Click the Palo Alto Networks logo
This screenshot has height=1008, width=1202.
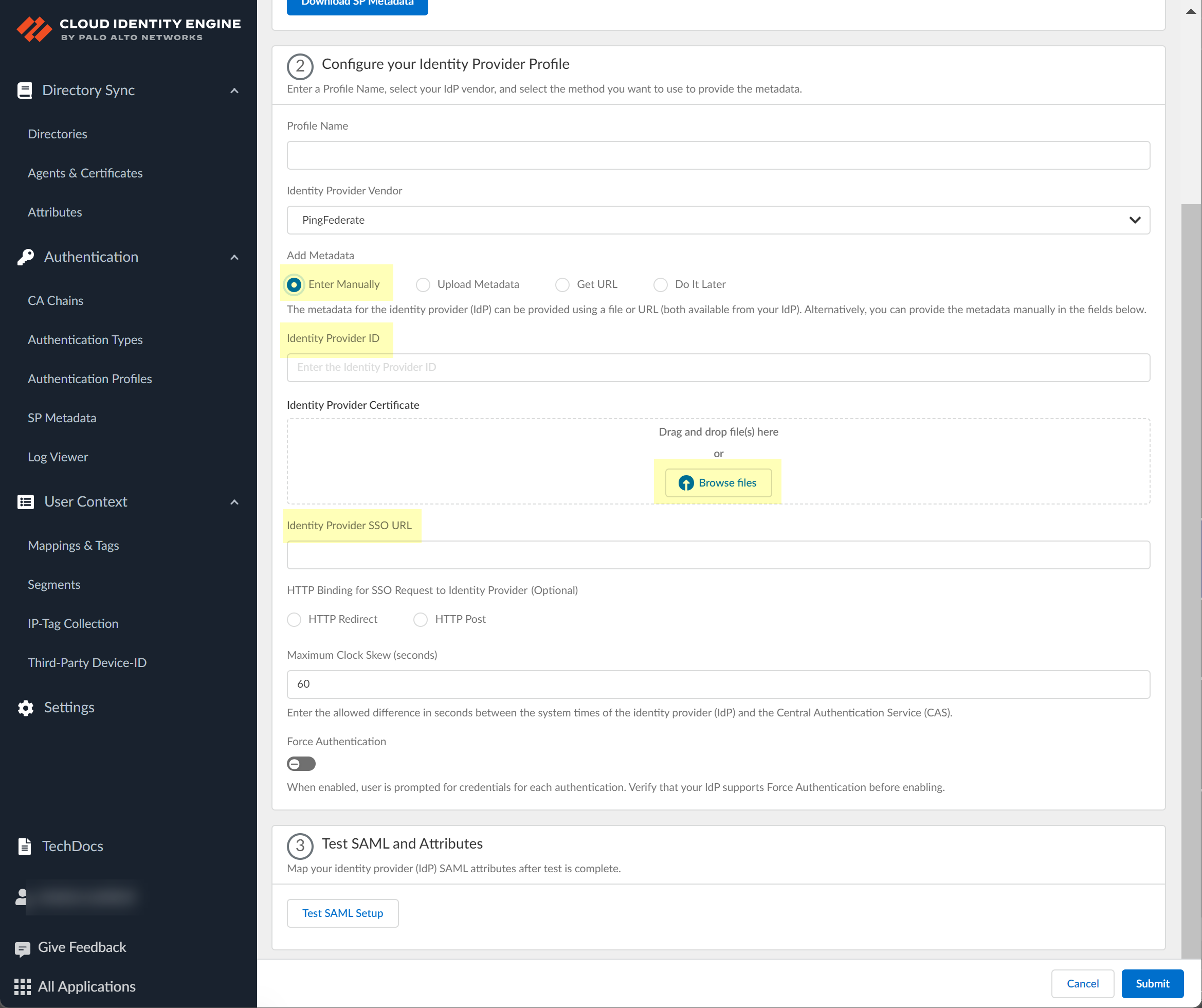tap(34, 29)
